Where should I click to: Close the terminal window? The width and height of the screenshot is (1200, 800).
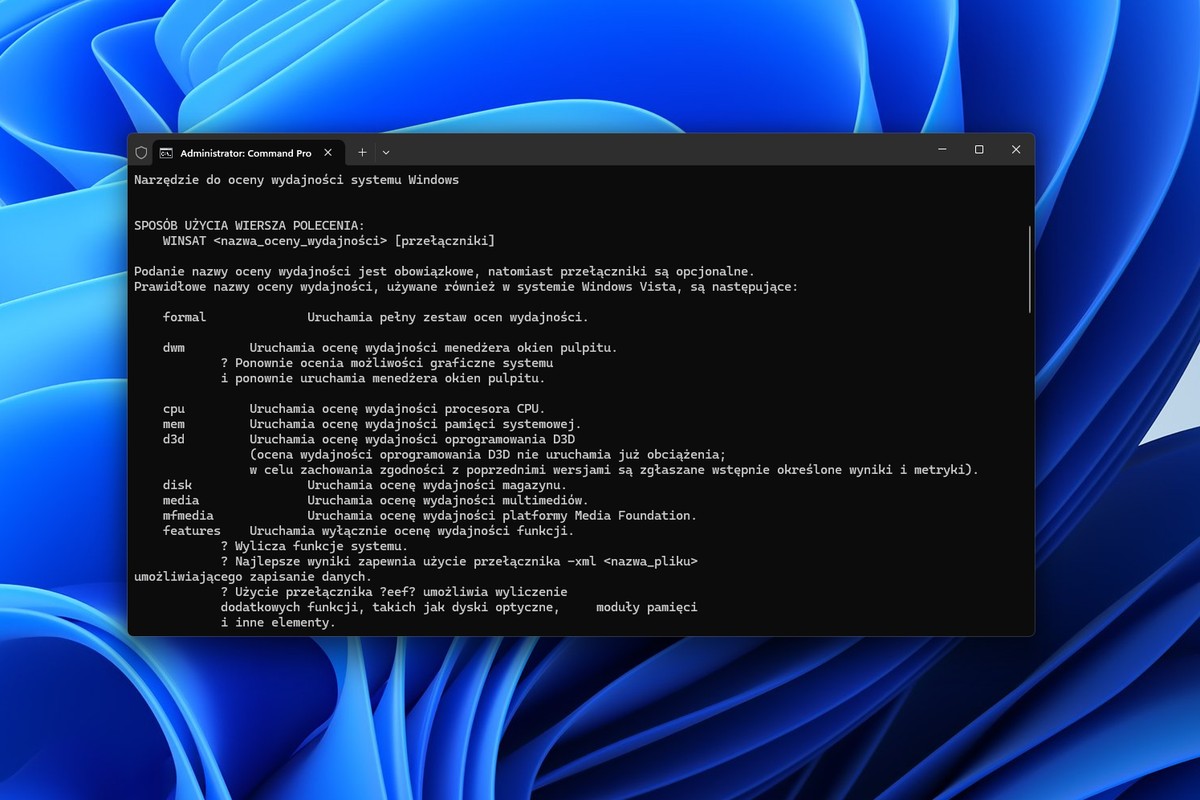[1016, 150]
